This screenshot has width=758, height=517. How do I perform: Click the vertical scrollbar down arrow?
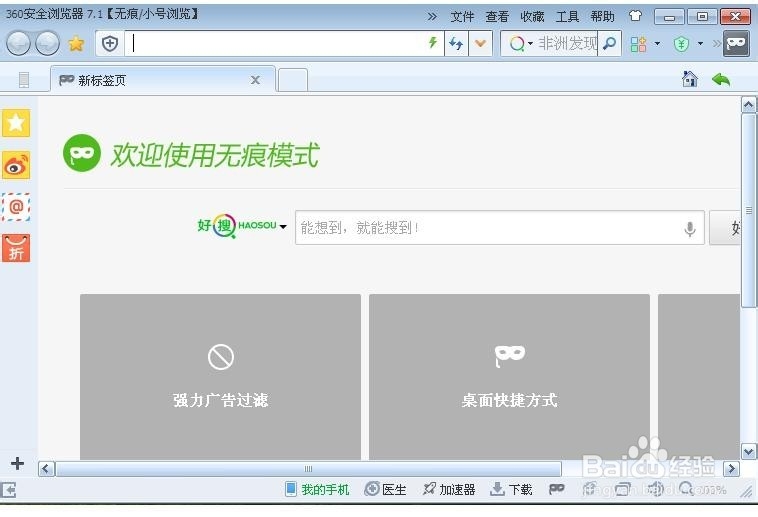748,452
